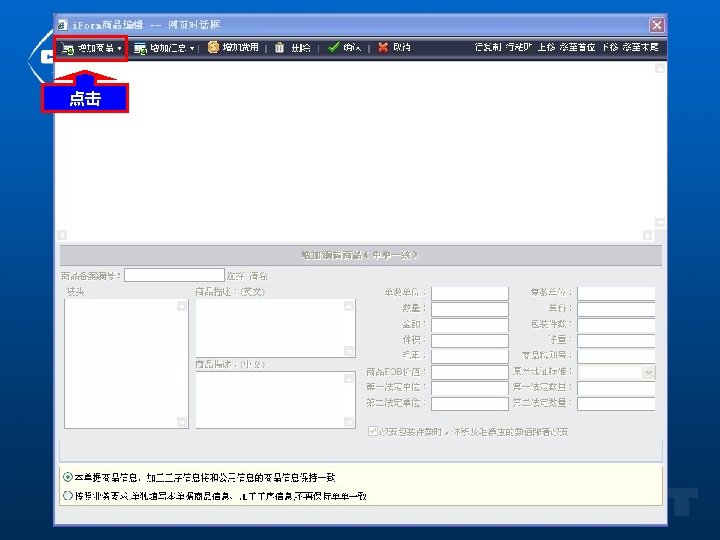This screenshot has width=720, height=540.
Task: Focus the 包装件数 input field
Action: click(x=616, y=325)
